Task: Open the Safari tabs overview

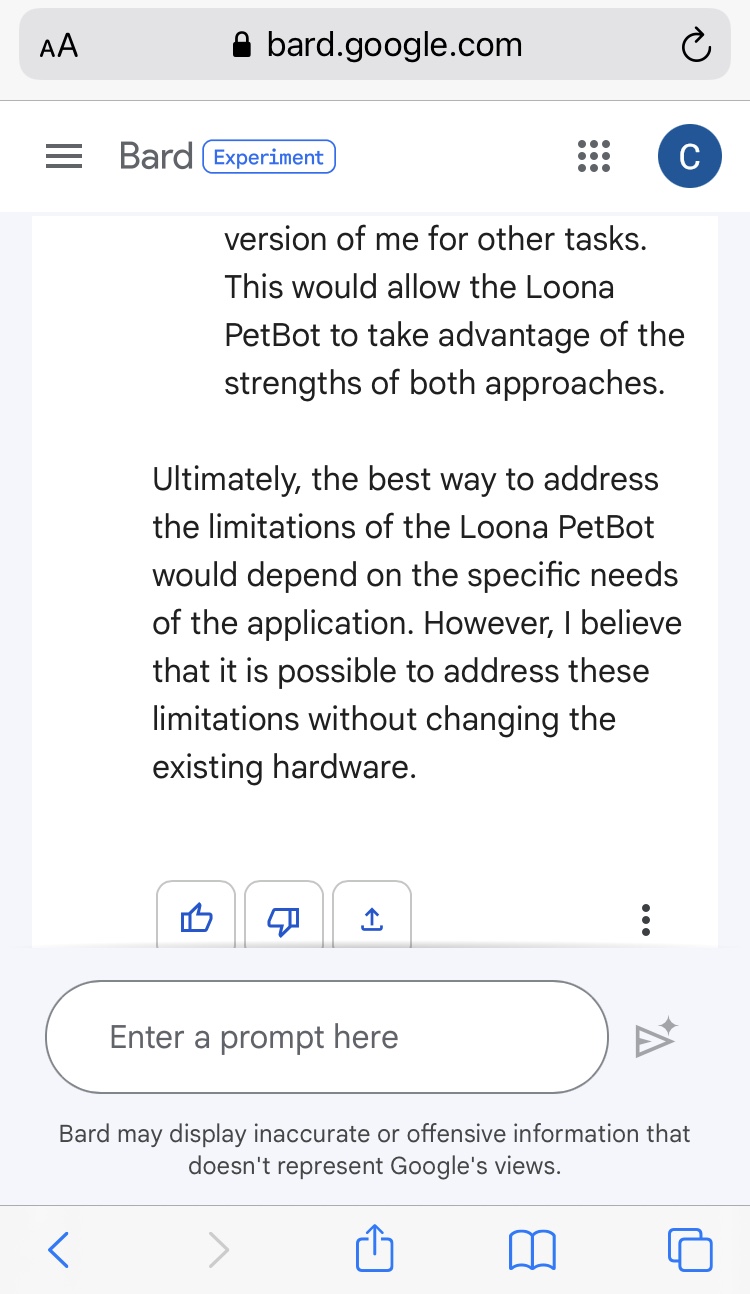Action: tap(689, 1249)
